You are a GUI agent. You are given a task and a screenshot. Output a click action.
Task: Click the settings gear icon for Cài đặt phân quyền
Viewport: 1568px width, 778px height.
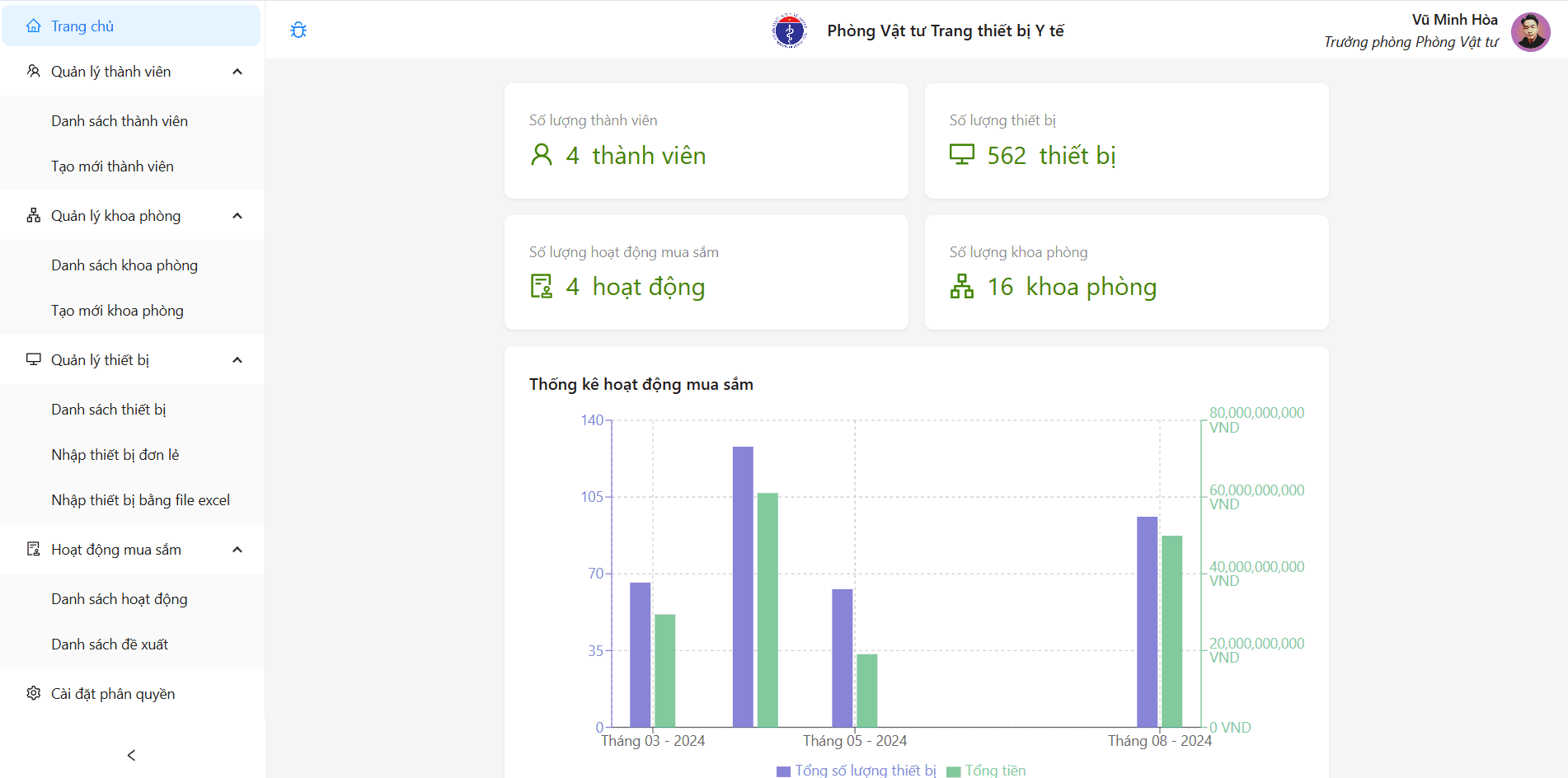tap(34, 693)
